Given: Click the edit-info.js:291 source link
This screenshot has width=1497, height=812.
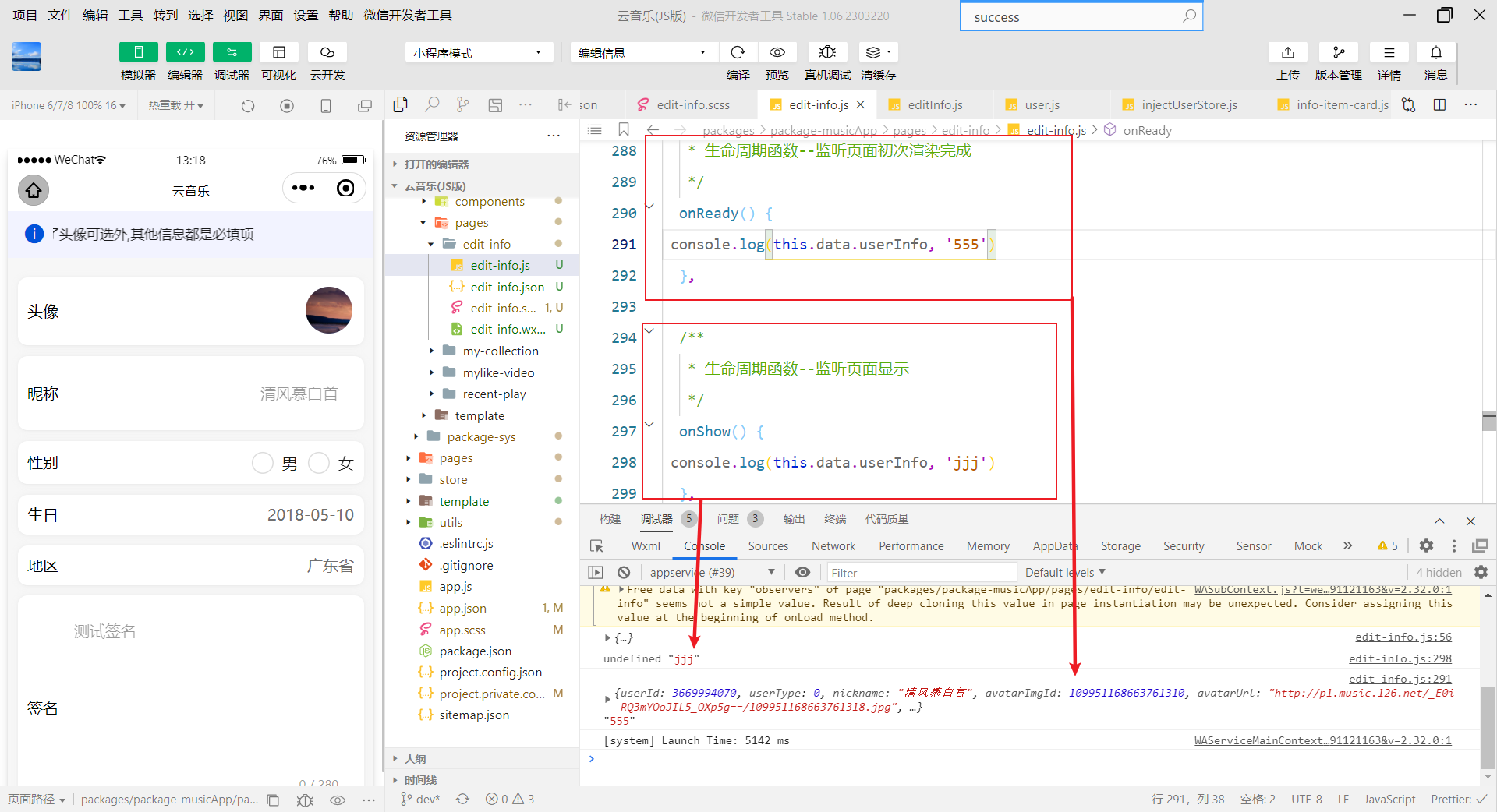Looking at the screenshot, I should 1400,679.
